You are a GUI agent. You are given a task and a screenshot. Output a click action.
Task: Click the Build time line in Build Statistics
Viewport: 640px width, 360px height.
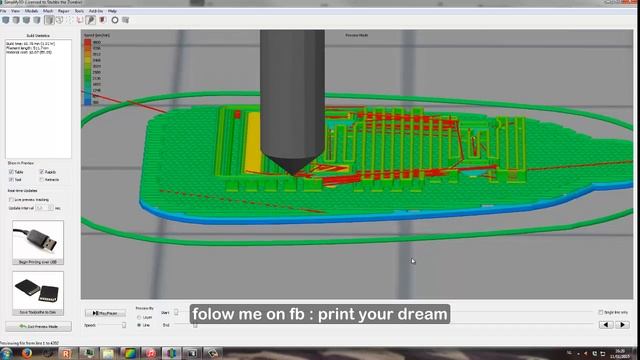pos(31,43)
